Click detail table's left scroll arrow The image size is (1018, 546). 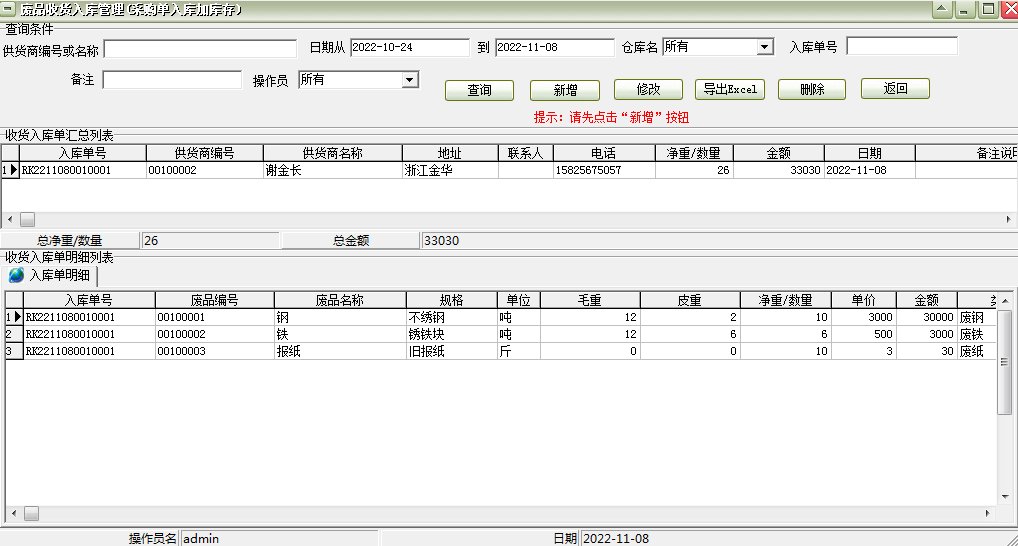[14, 514]
